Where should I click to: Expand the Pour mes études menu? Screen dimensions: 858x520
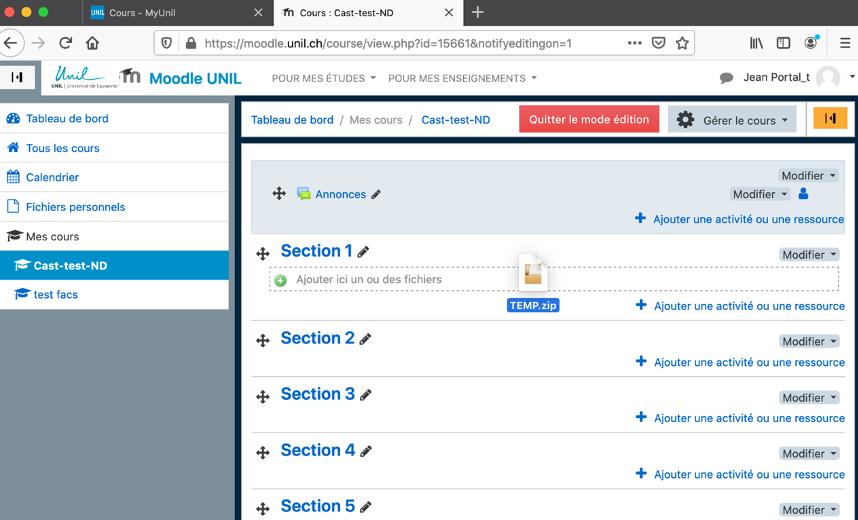[323, 78]
